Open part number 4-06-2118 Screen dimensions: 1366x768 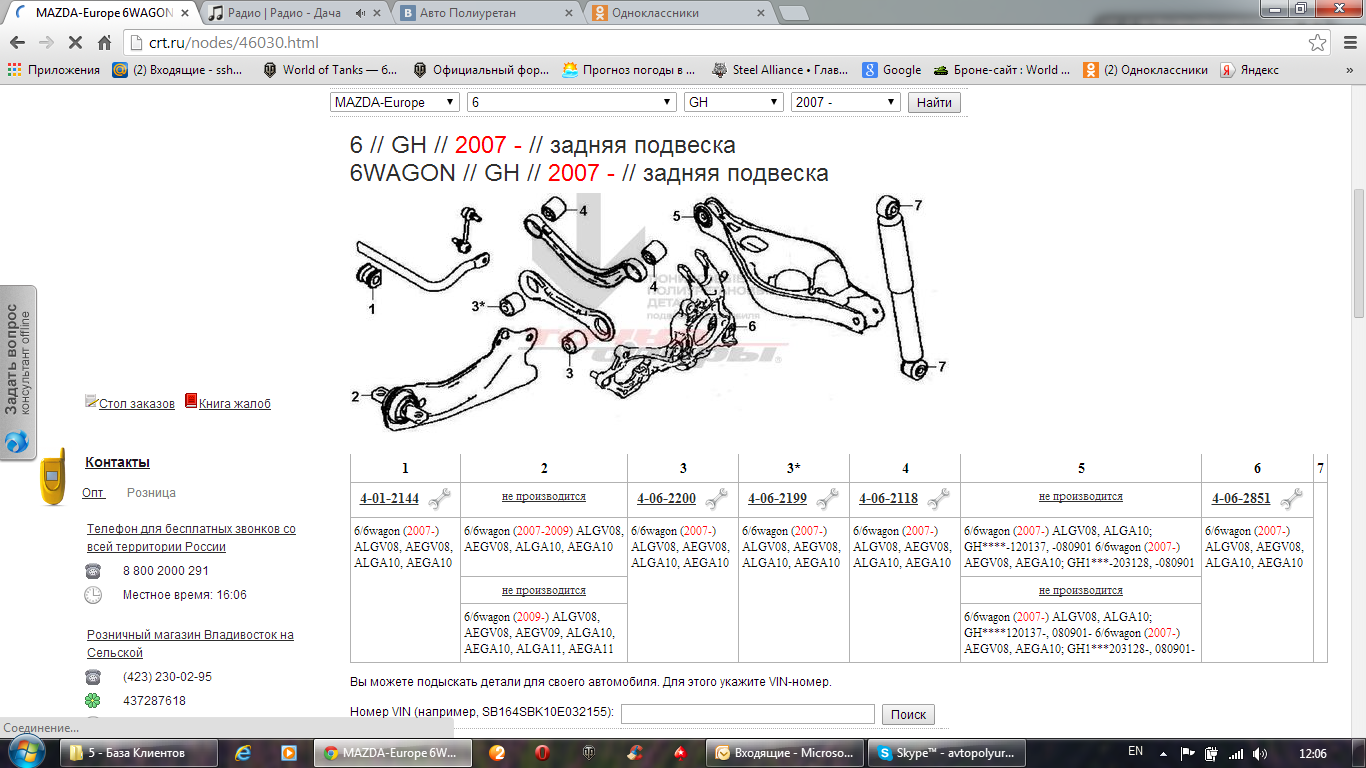[888, 498]
